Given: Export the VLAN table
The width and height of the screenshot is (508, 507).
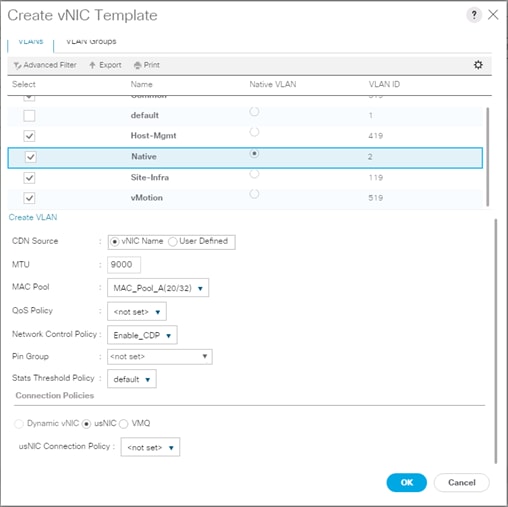Looking at the screenshot, I should coord(105,65).
